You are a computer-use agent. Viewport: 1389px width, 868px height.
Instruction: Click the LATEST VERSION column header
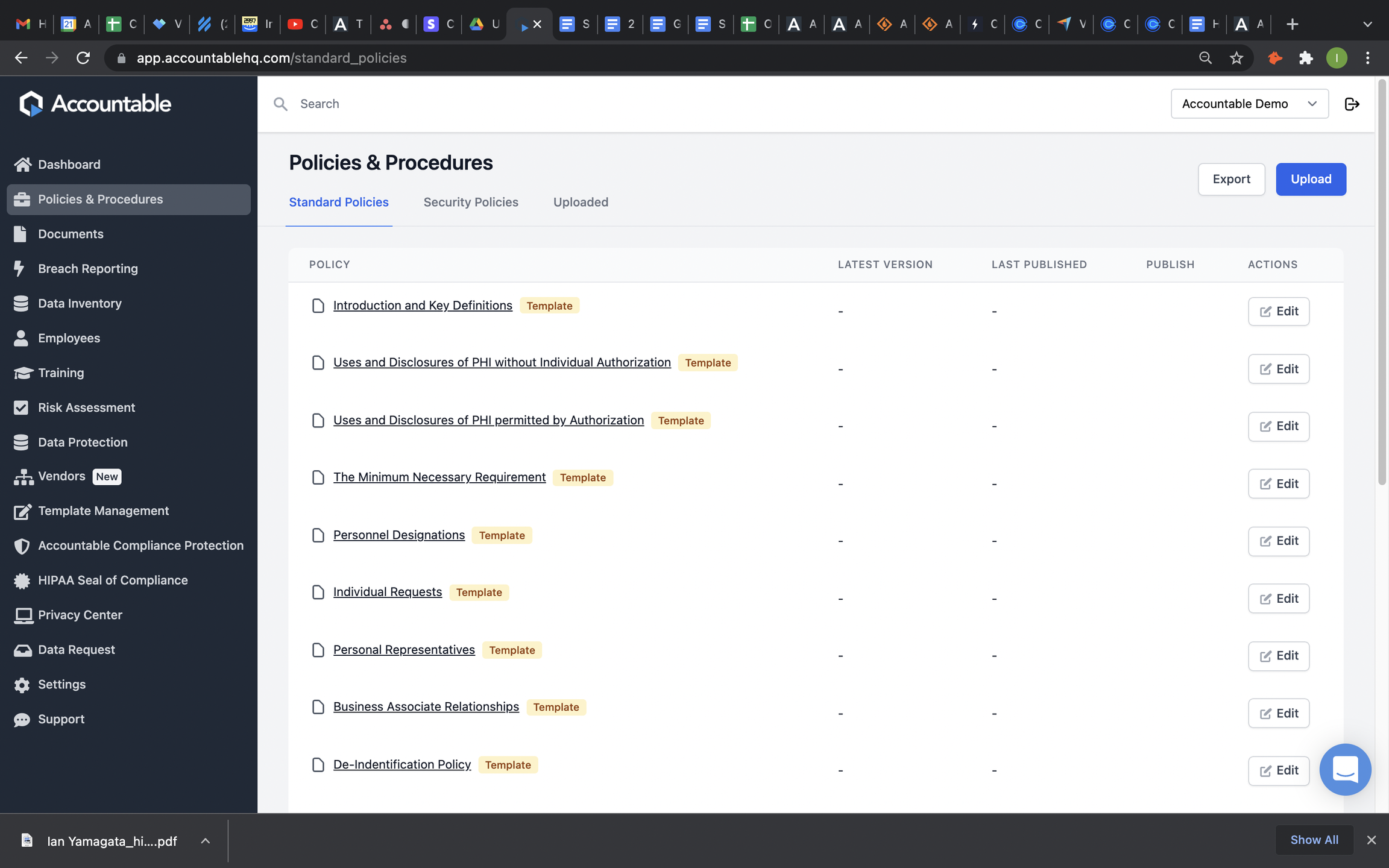(x=885, y=265)
